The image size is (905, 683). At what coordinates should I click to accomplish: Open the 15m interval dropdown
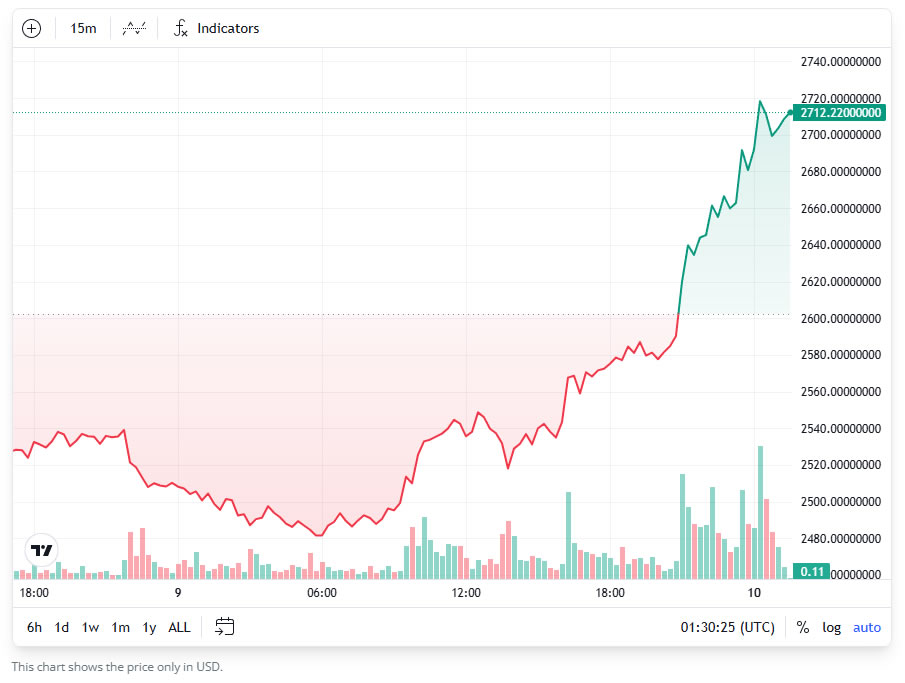82,28
